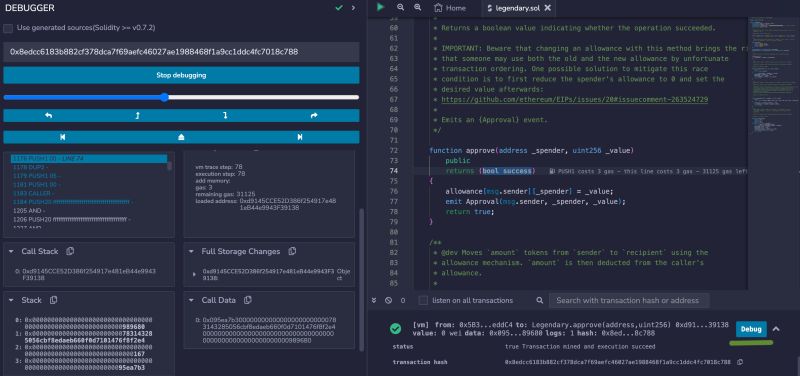Image resolution: width=800 pixels, height=376 pixels.
Task: Click the Stop debugging button
Action: [181, 75]
